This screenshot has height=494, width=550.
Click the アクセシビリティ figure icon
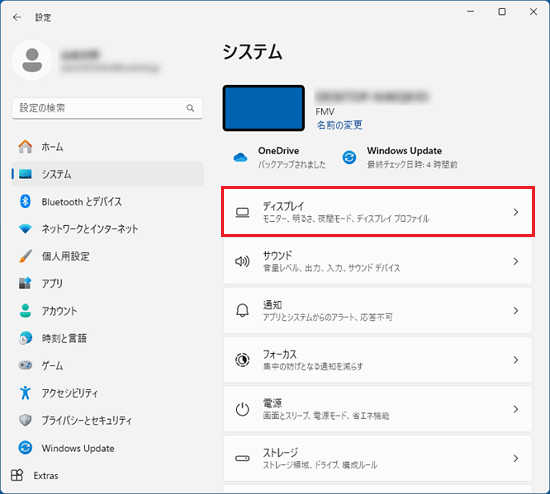[x=25, y=393]
